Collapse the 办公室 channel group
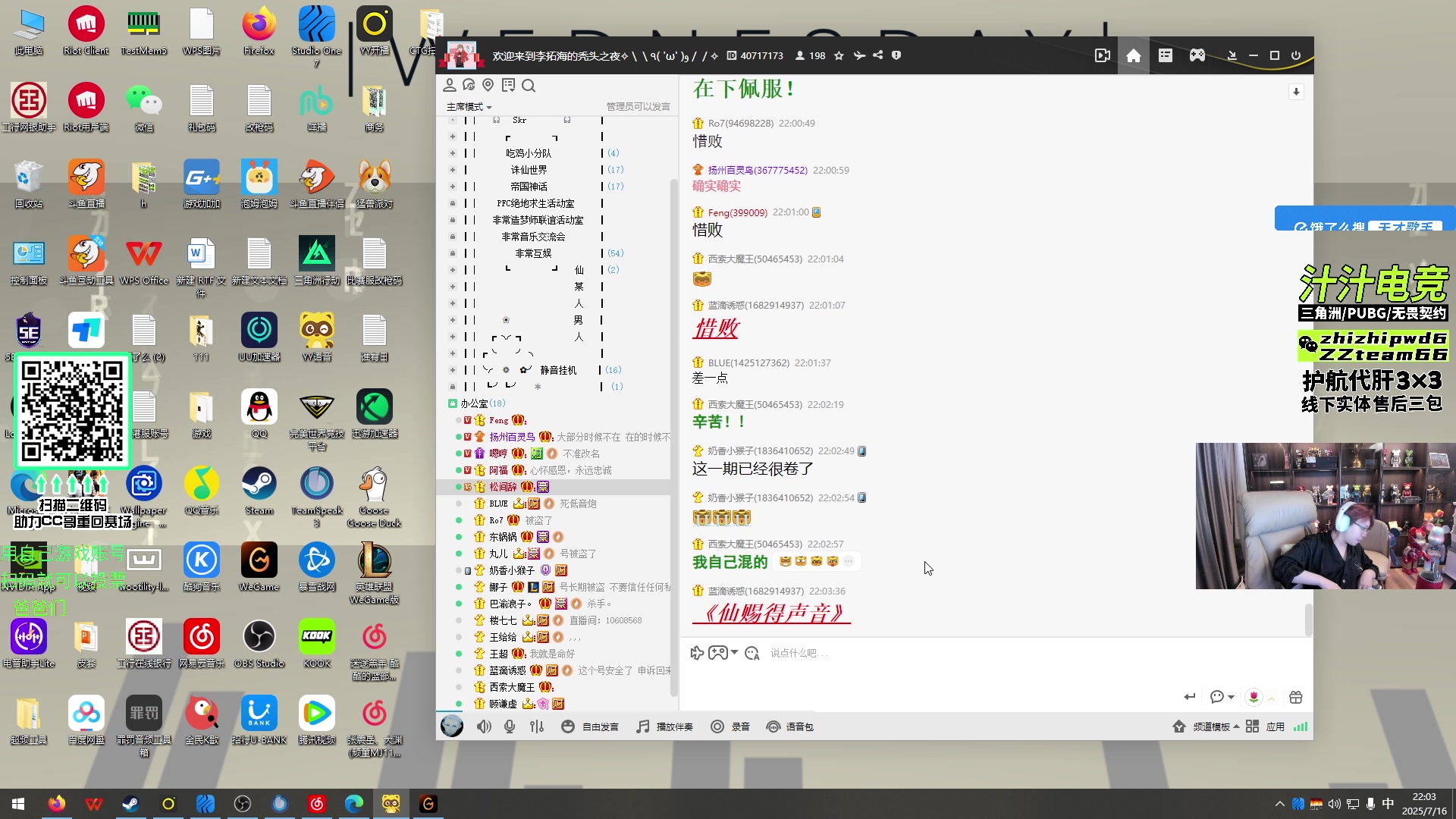This screenshot has width=1456, height=819. (453, 403)
